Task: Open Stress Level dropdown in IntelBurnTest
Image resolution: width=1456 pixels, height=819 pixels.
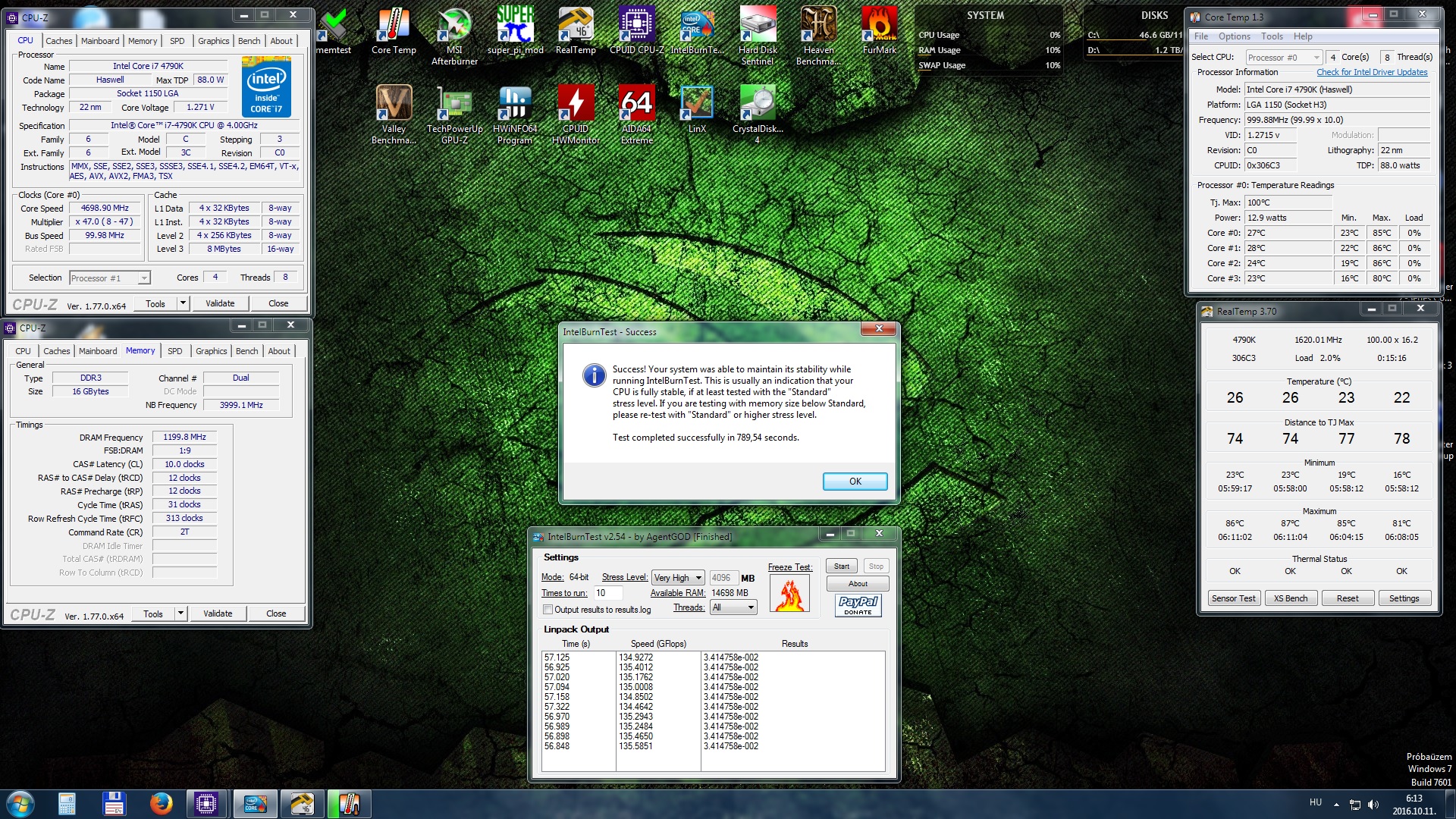Action: point(678,578)
